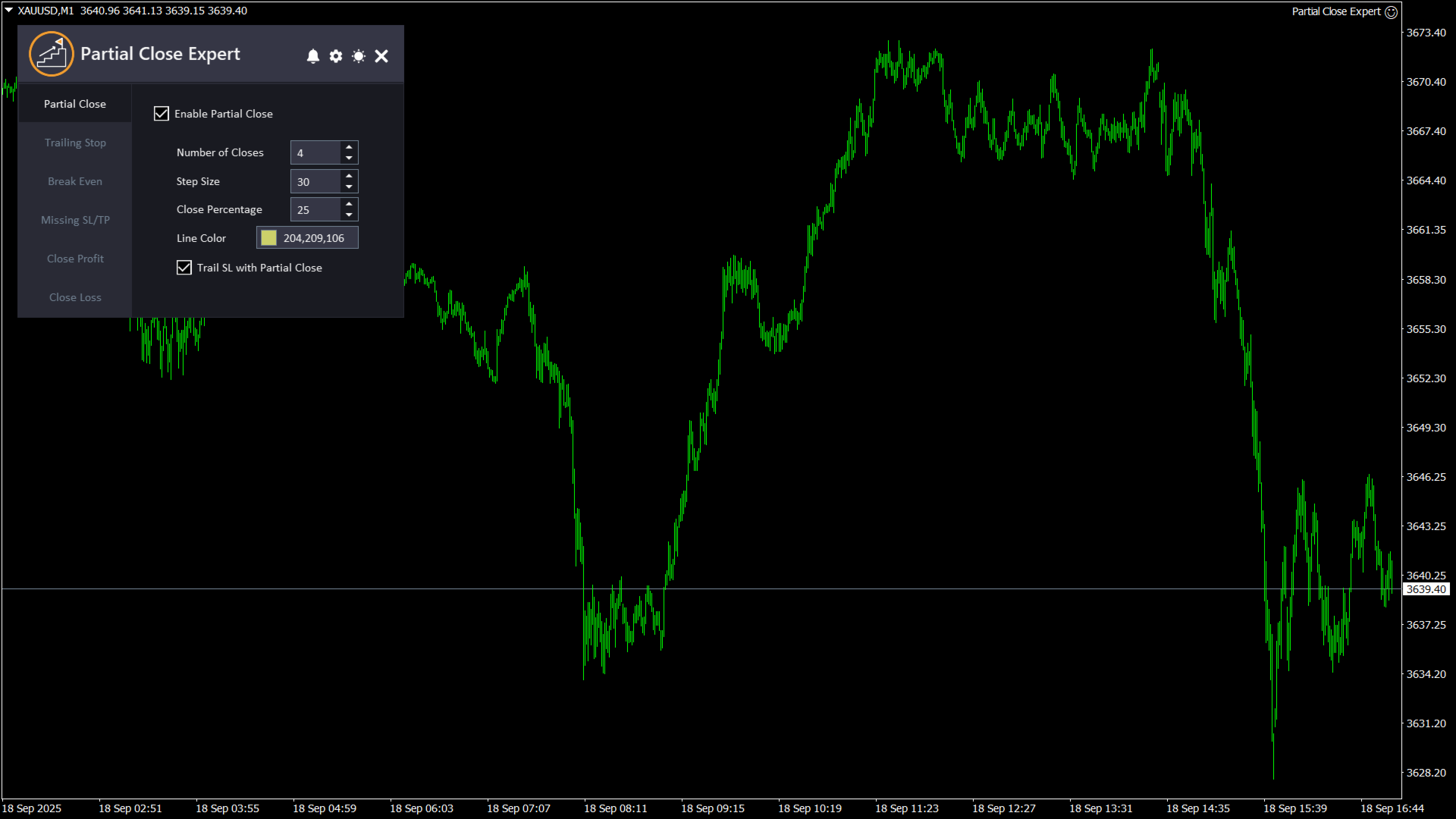Click the smiley expert icon top right
Image resolution: width=1456 pixels, height=819 pixels.
tap(1391, 12)
